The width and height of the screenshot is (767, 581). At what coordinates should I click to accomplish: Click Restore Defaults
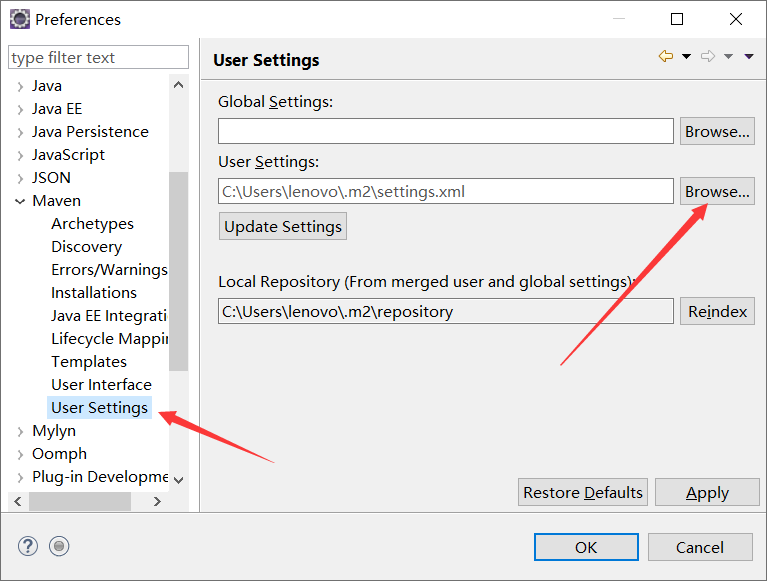point(583,492)
